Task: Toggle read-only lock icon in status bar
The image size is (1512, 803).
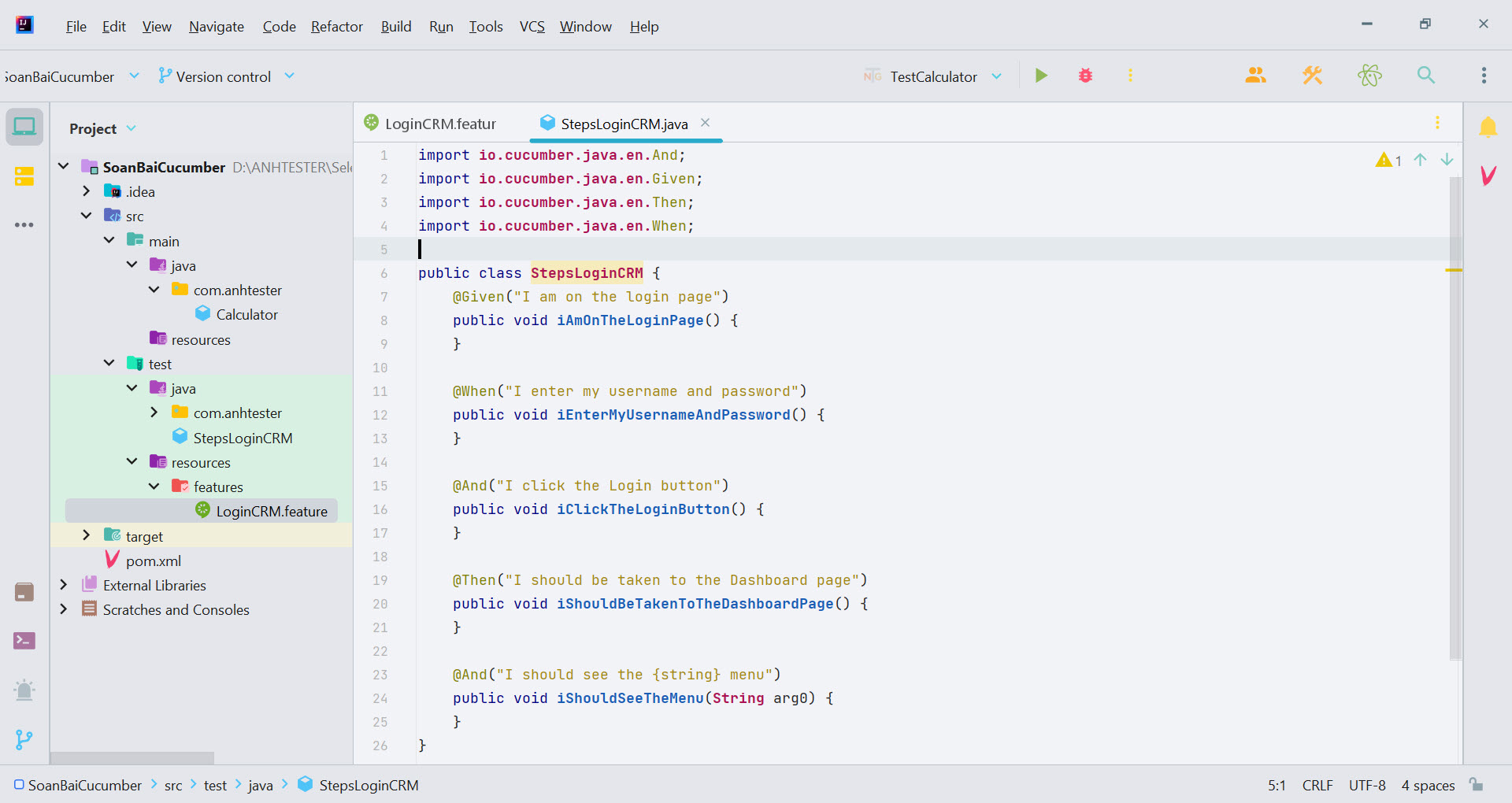Action: click(1477, 784)
